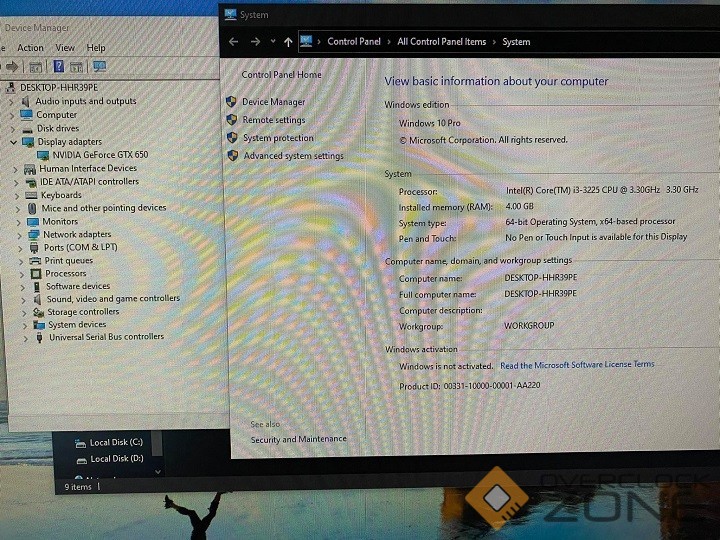The height and width of the screenshot is (540, 720).
Task: Click the Network adapters icon
Action: tap(34, 235)
